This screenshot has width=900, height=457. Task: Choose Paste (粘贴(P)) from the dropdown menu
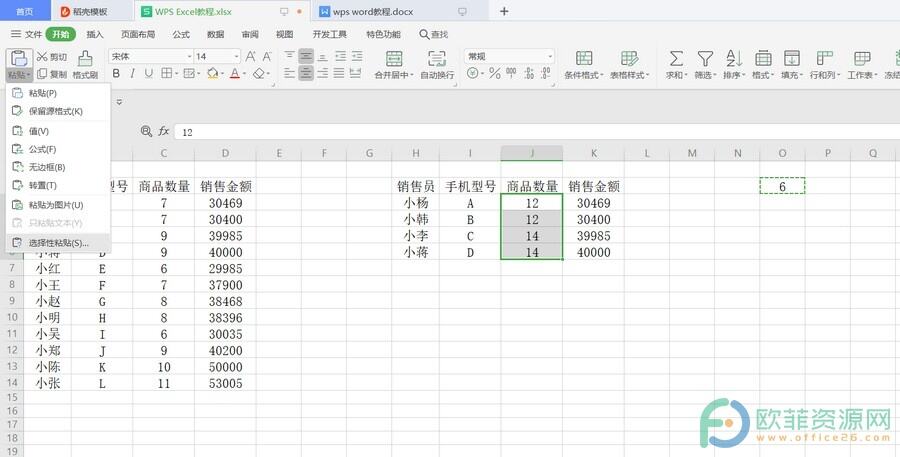pyautogui.click(x=57, y=93)
